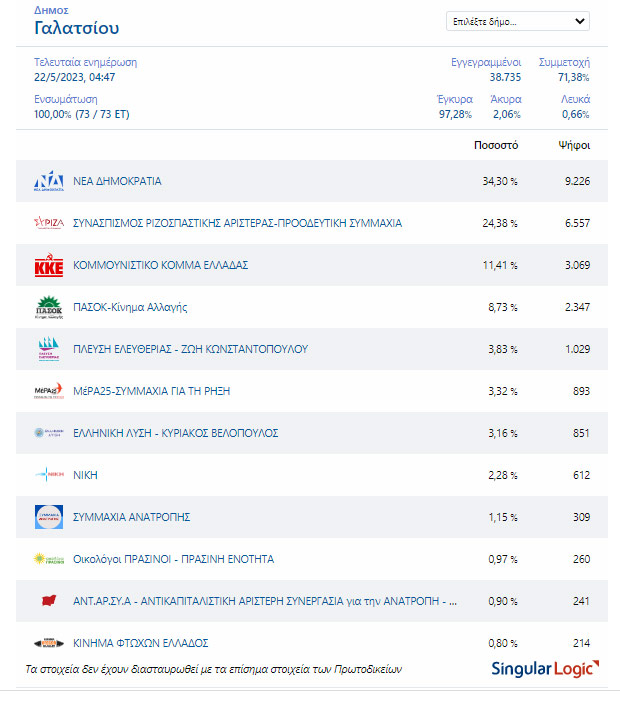Click the ΣΥΡΙΖΑ party logo
620x702 pixels.
click(x=49, y=223)
